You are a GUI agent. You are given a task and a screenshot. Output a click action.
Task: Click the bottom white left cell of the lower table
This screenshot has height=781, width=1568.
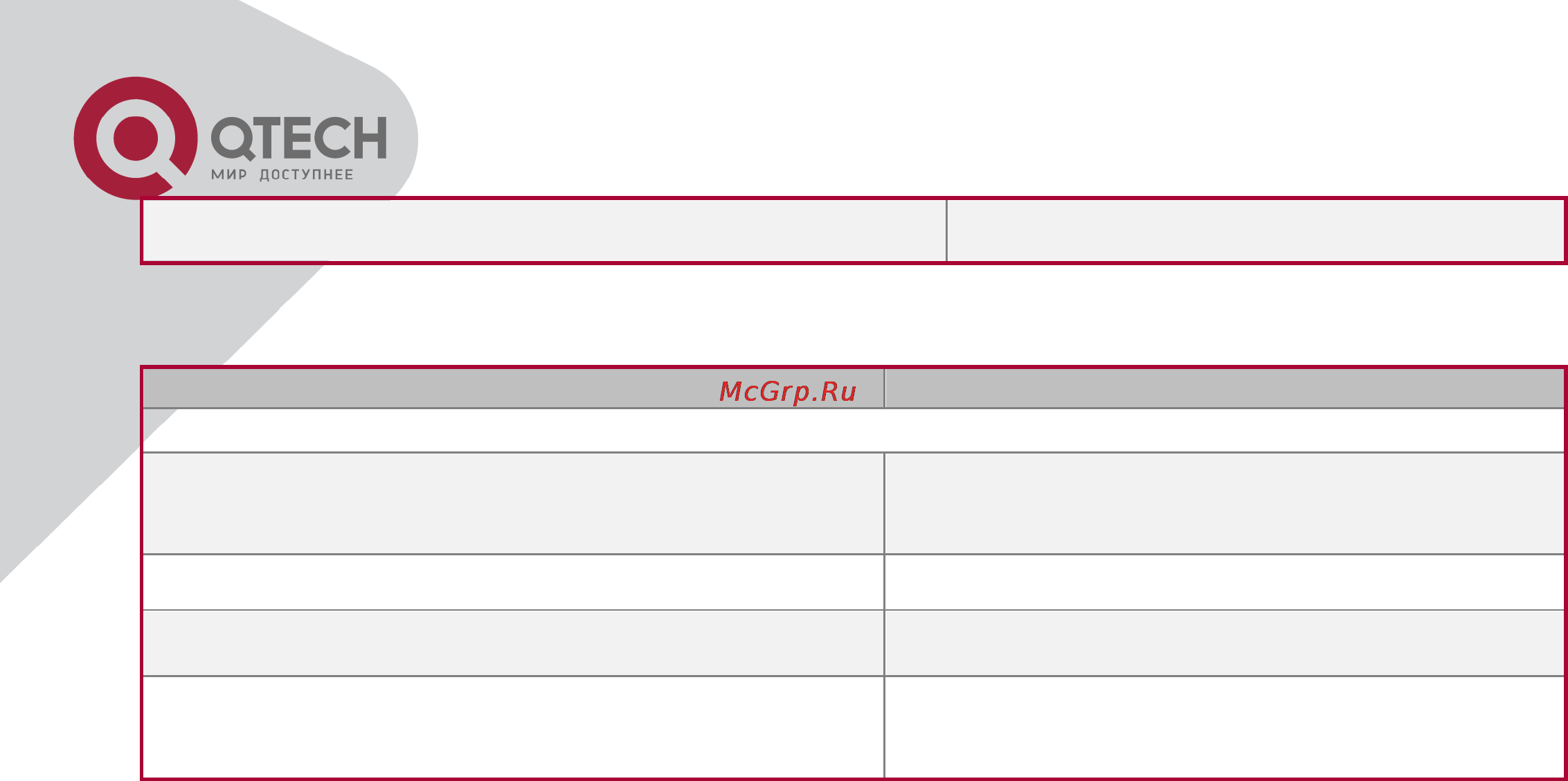coord(513,727)
